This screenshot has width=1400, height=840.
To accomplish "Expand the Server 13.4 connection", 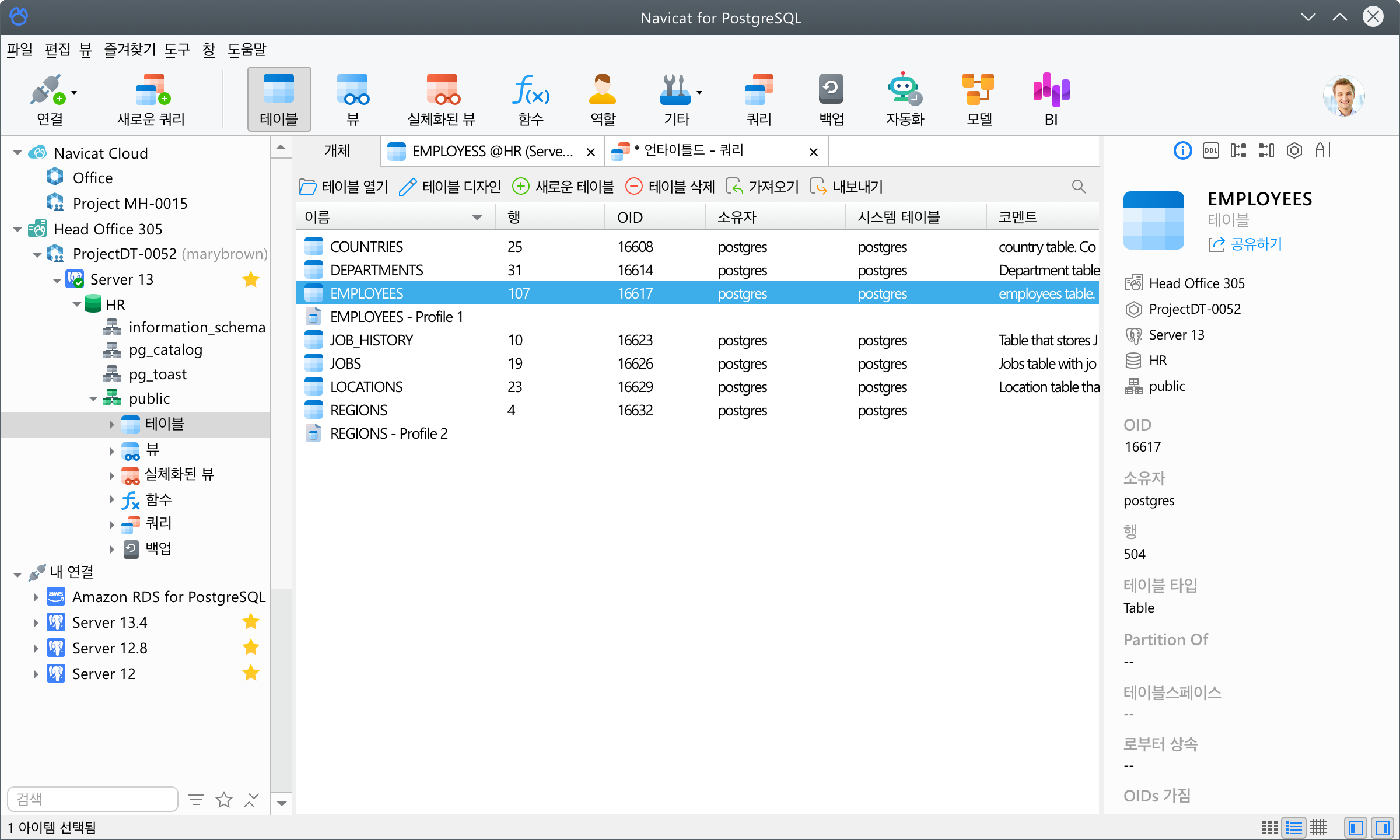I will pyautogui.click(x=36, y=622).
